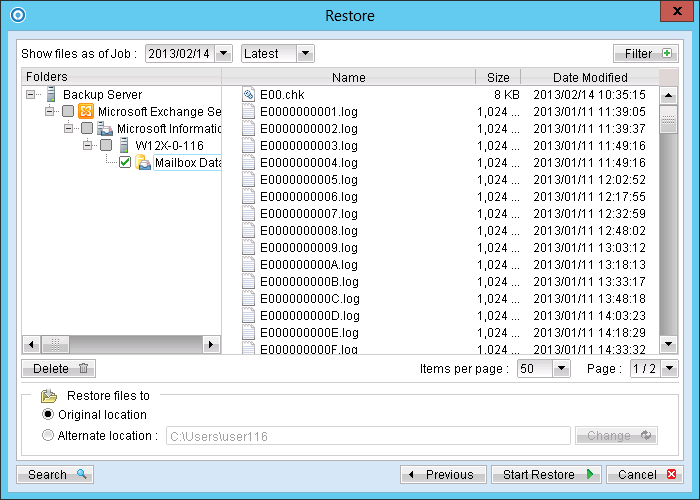Click the alternate location path field

[368, 436]
